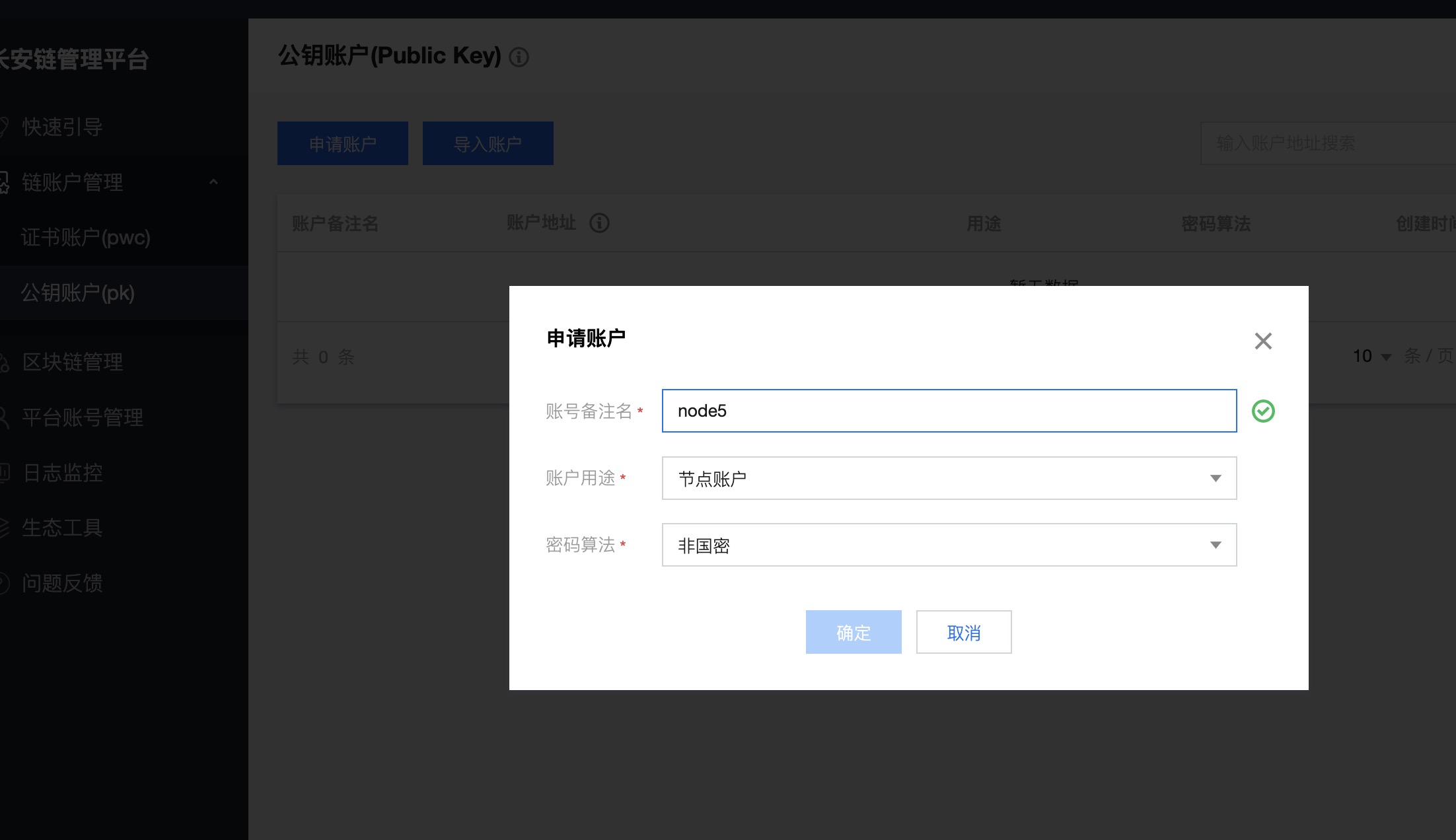Open the 10 条/页 page size selector

click(1371, 356)
